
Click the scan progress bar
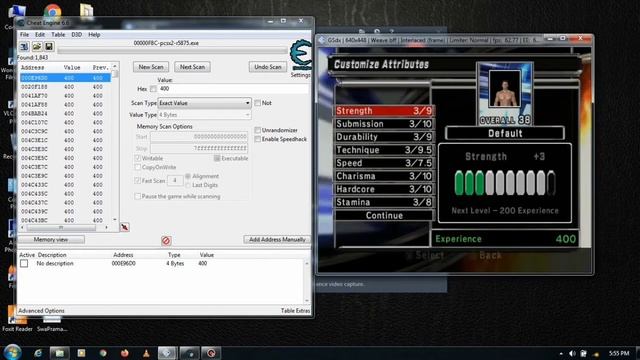pyautogui.click(x=173, y=51)
